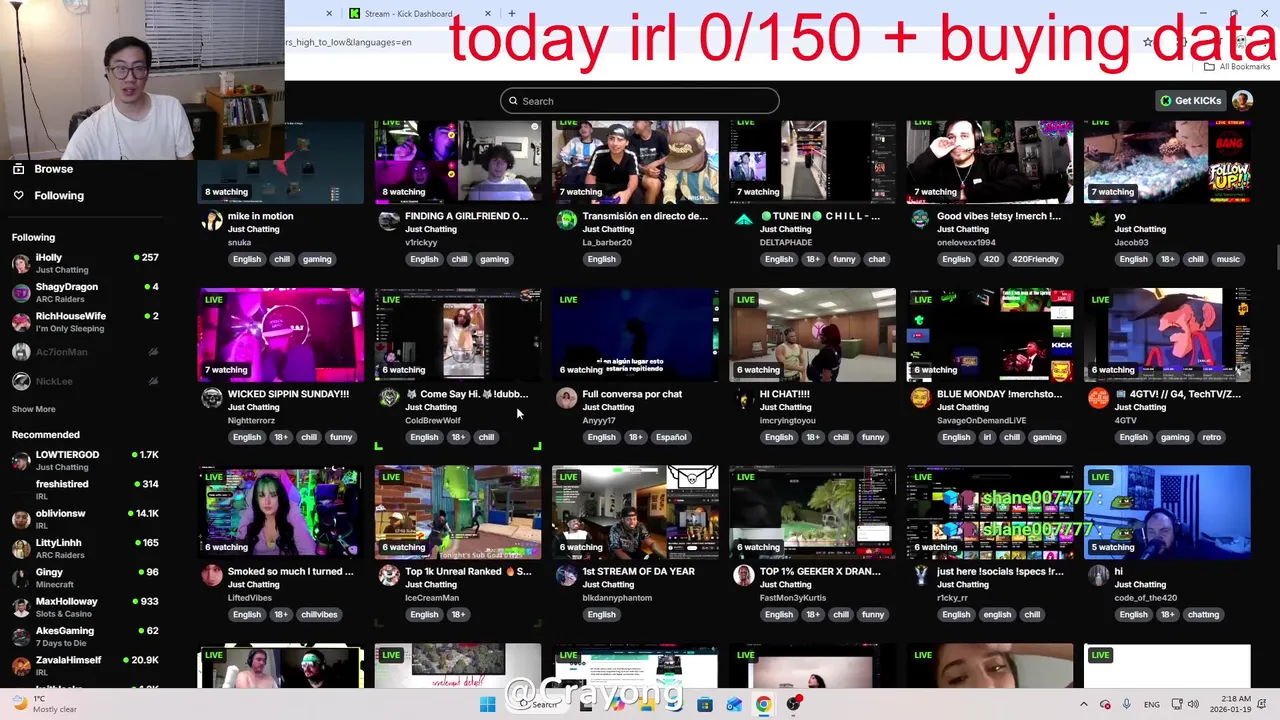Click the microphone icon in system tray
The width and height of the screenshot is (1280, 720).
[x=1126, y=704]
